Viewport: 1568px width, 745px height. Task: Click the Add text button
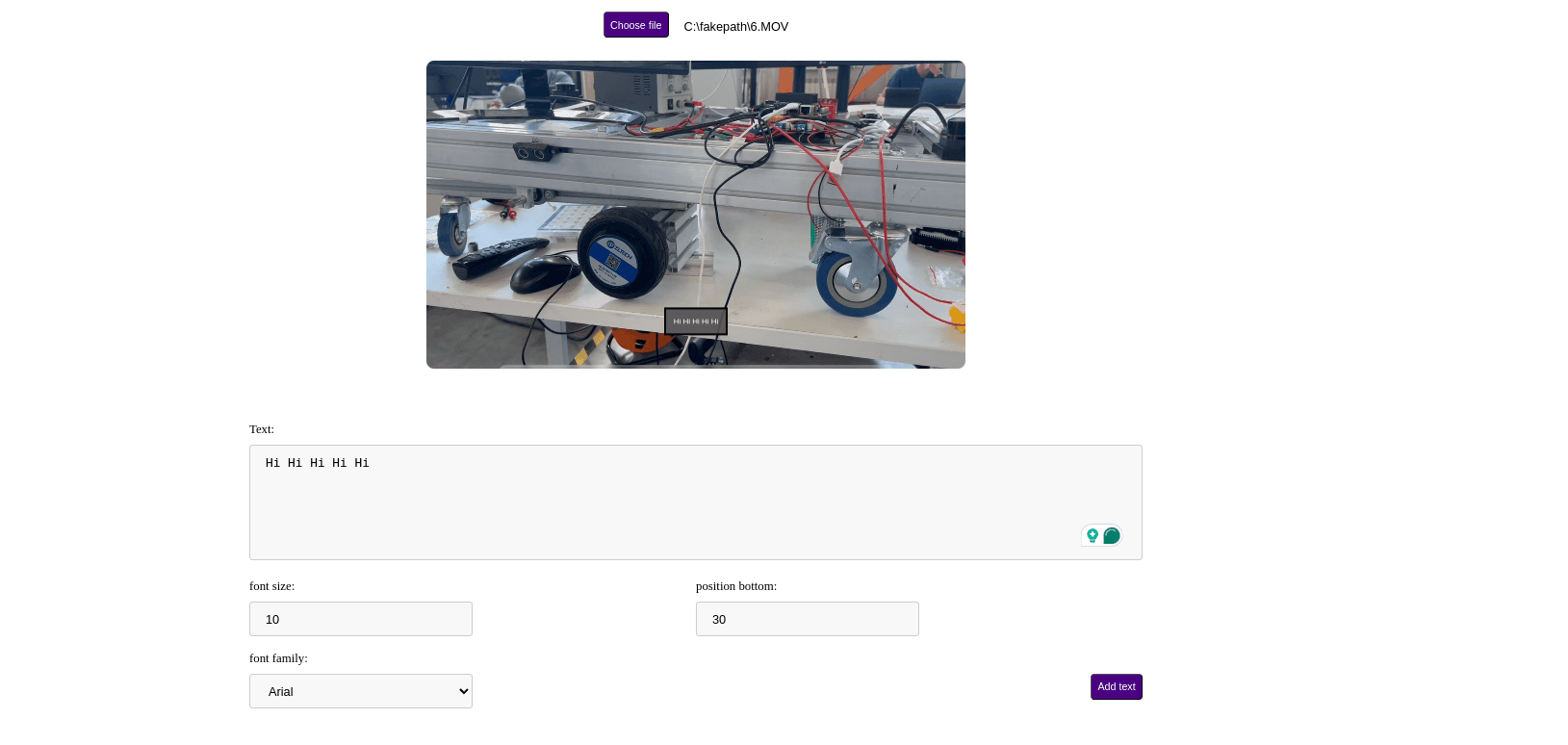1116,686
